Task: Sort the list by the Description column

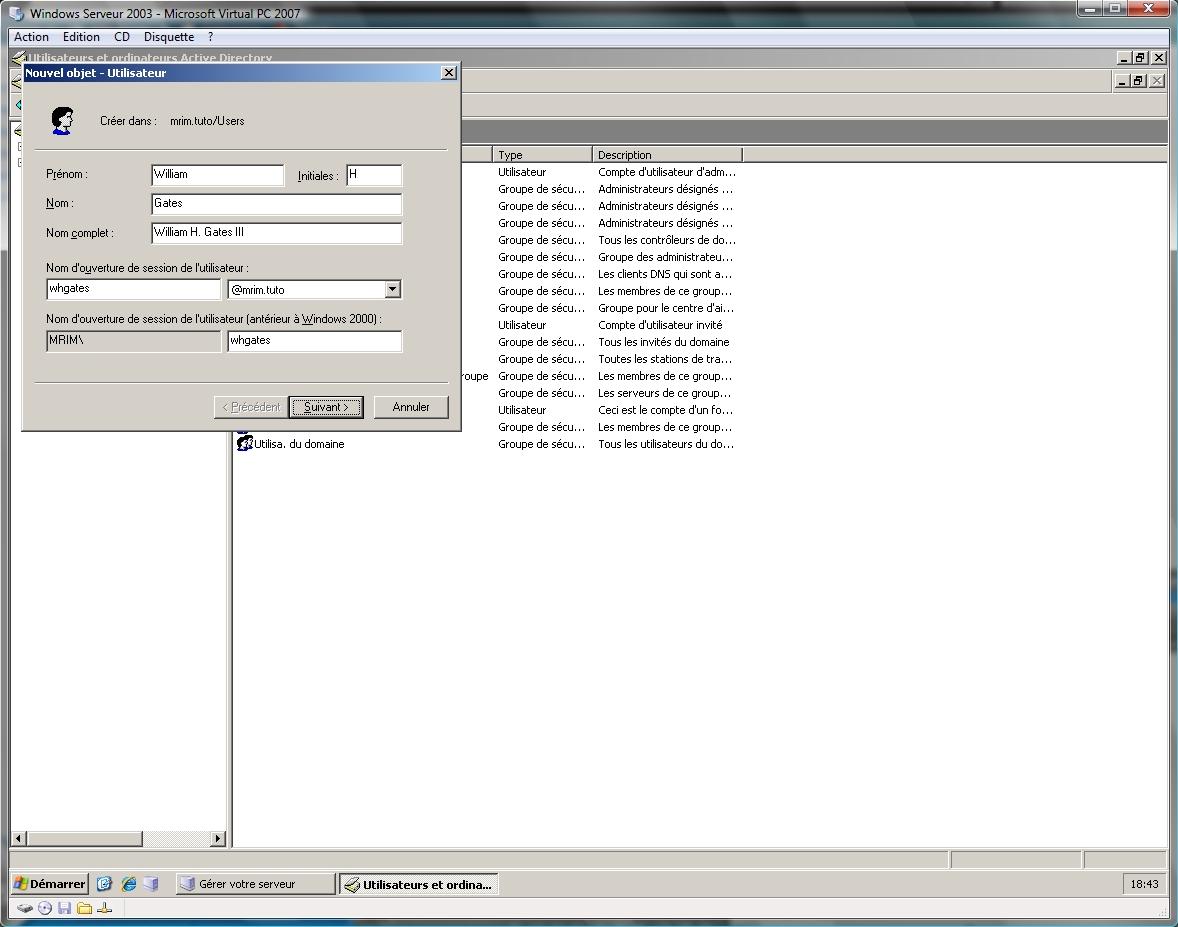Action: 667,155
